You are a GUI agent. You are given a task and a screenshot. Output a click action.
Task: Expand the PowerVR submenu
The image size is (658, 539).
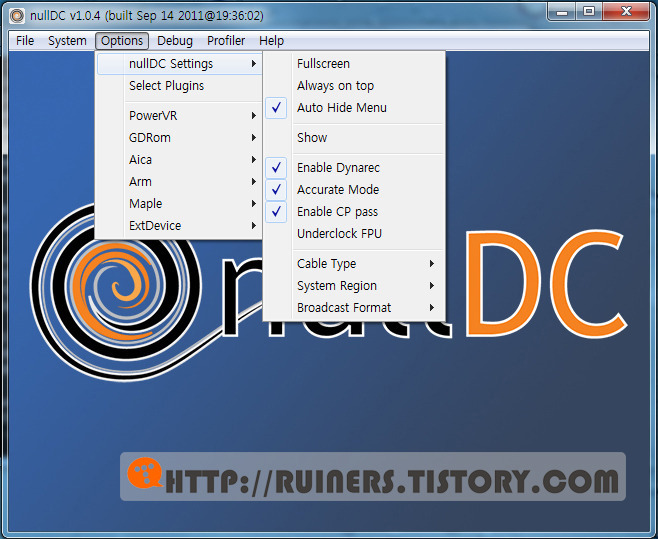pyautogui.click(x=179, y=116)
